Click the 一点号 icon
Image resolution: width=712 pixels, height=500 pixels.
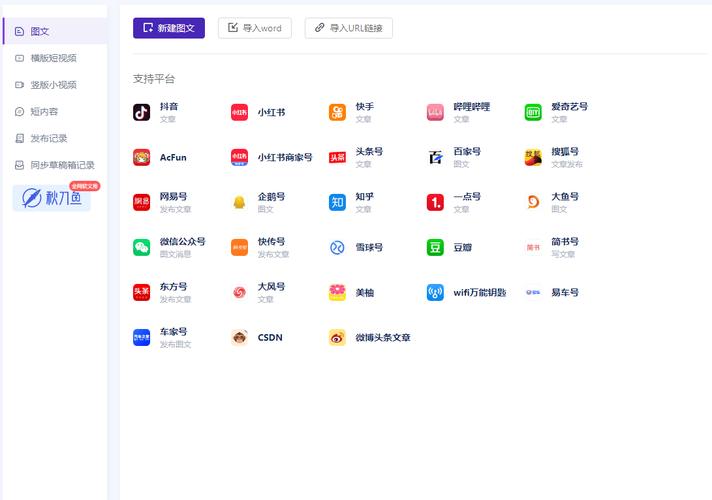pyautogui.click(x=435, y=202)
